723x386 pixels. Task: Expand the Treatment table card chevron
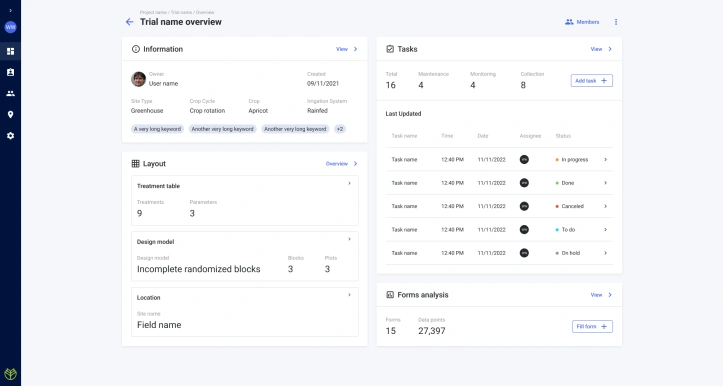click(x=349, y=183)
